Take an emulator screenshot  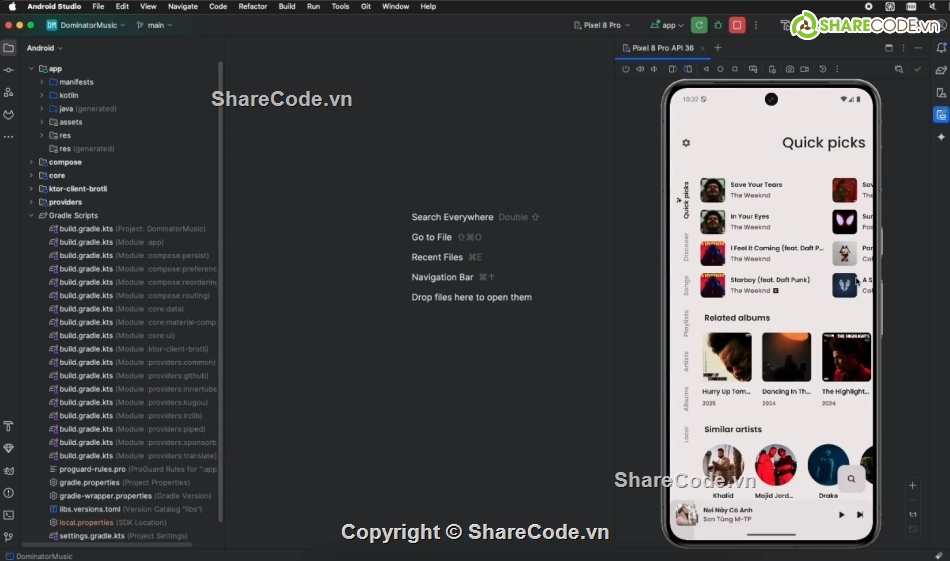coord(790,69)
